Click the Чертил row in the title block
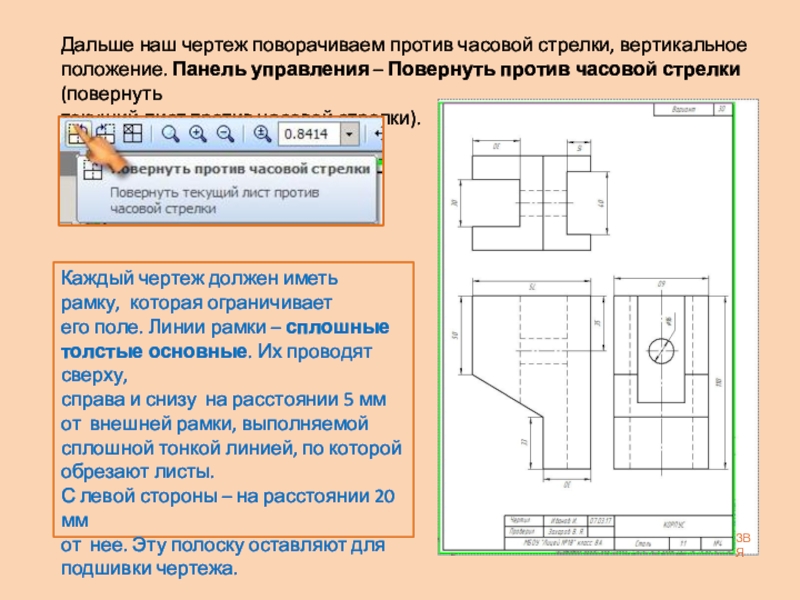800x600 pixels. pos(559,521)
